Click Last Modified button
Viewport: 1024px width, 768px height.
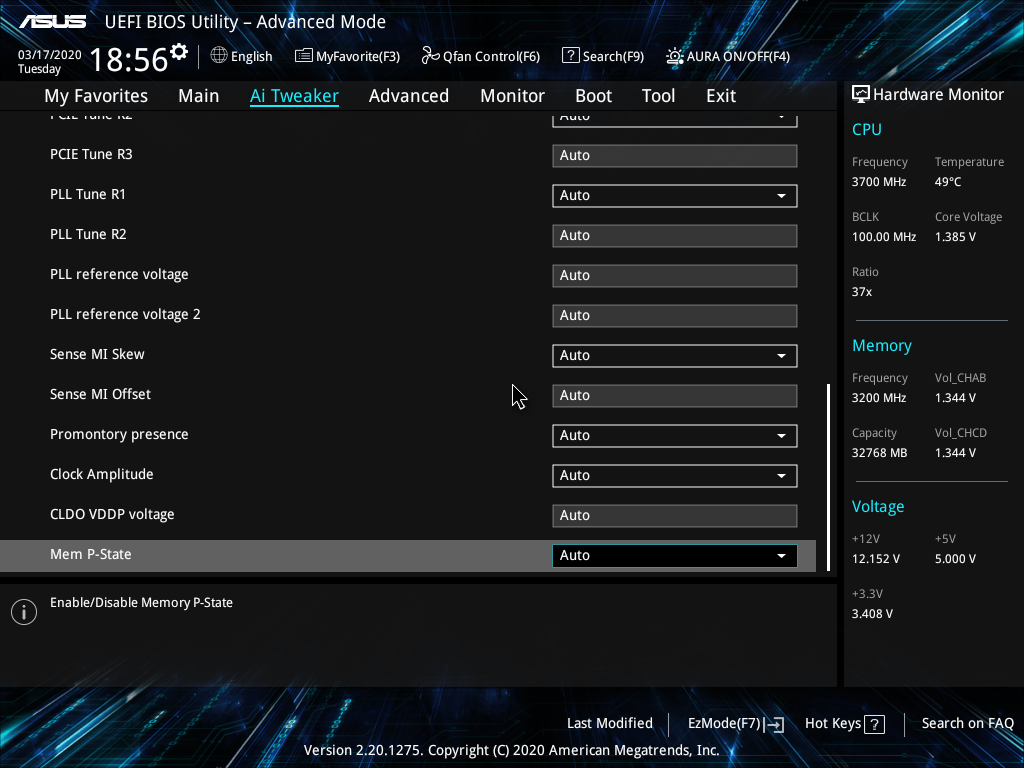610,724
